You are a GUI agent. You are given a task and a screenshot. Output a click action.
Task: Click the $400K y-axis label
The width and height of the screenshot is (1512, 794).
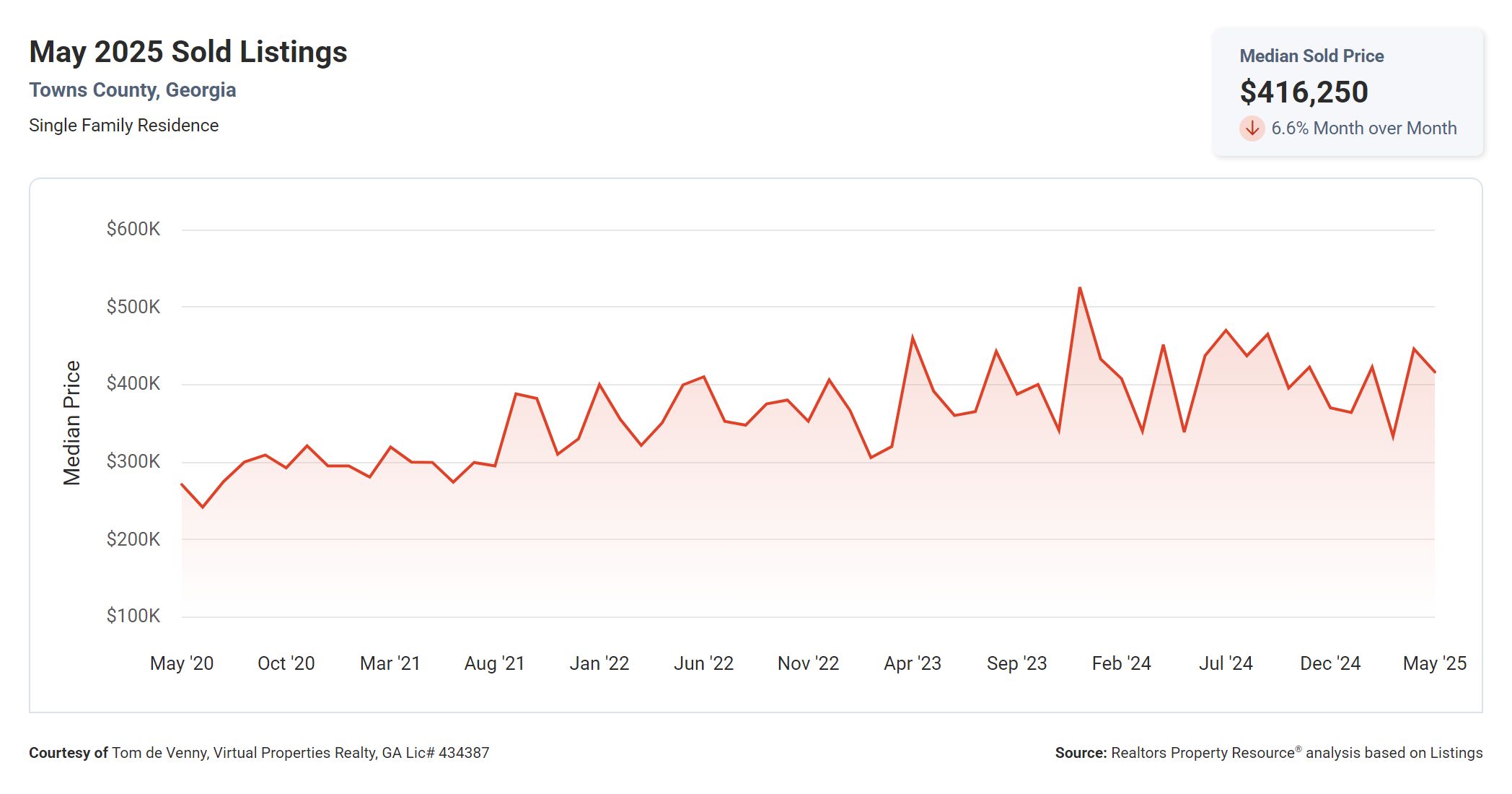tap(133, 383)
